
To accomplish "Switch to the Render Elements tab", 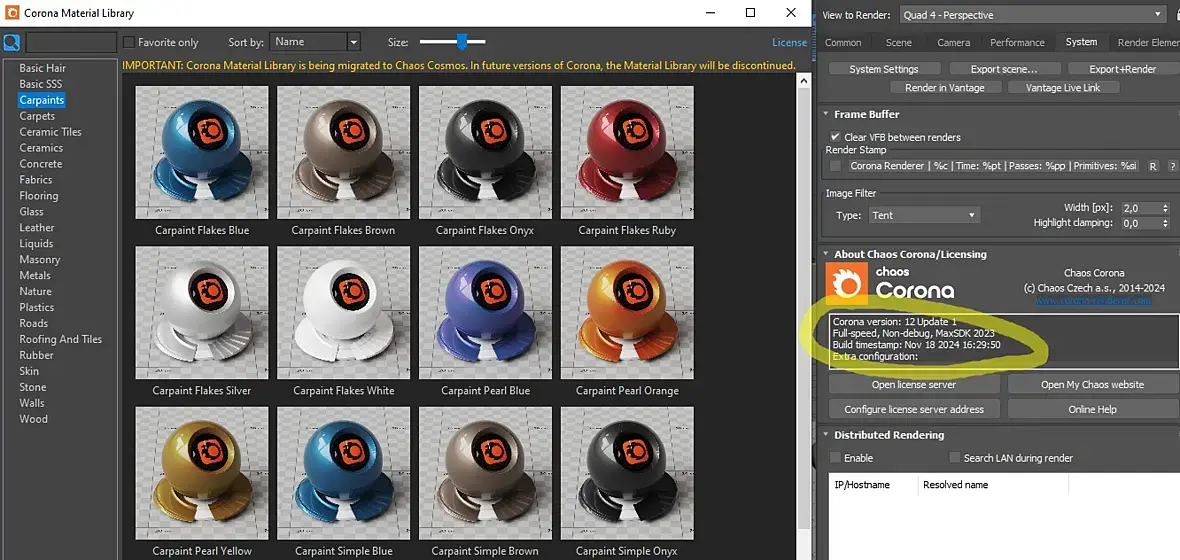I will click(x=1146, y=43).
